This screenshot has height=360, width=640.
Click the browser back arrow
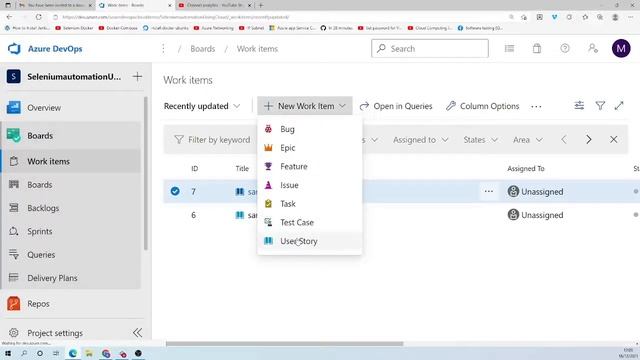tap(9, 17)
